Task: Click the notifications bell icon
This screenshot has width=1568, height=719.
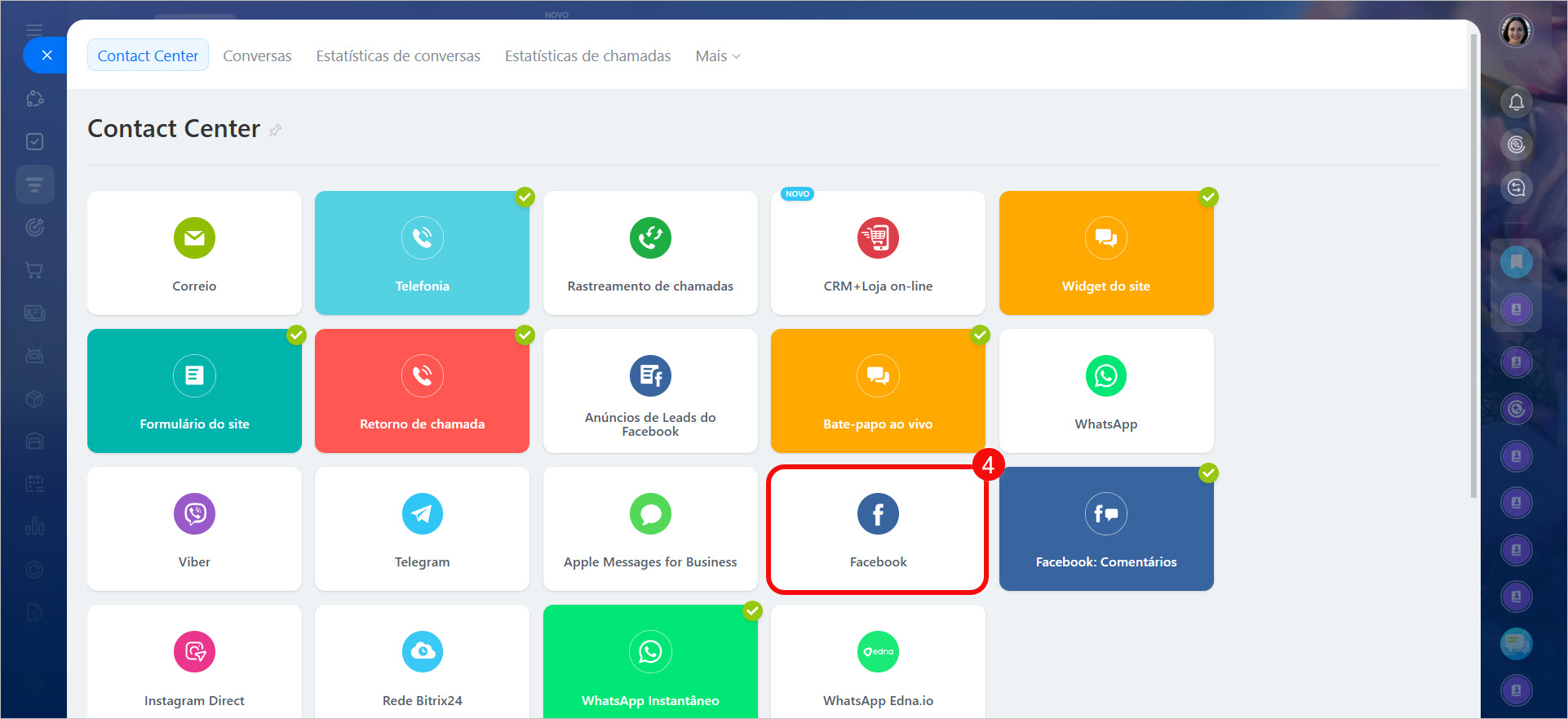Action: pyautogui.click(x=1516, y=102)
